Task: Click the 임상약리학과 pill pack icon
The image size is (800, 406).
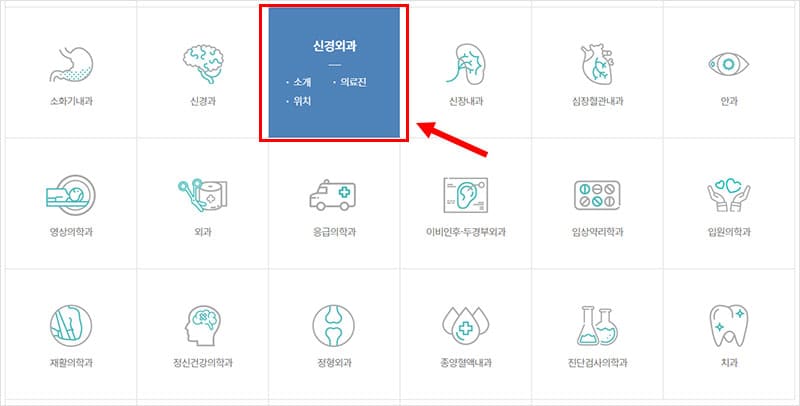Action: [x=597, y=195]
